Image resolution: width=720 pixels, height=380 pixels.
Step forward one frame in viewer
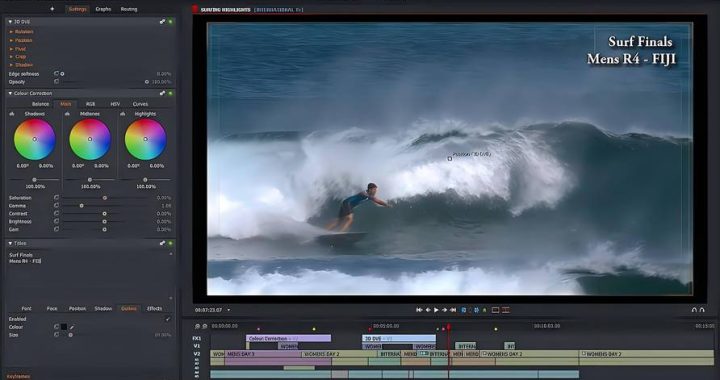(x=444, y=310)
